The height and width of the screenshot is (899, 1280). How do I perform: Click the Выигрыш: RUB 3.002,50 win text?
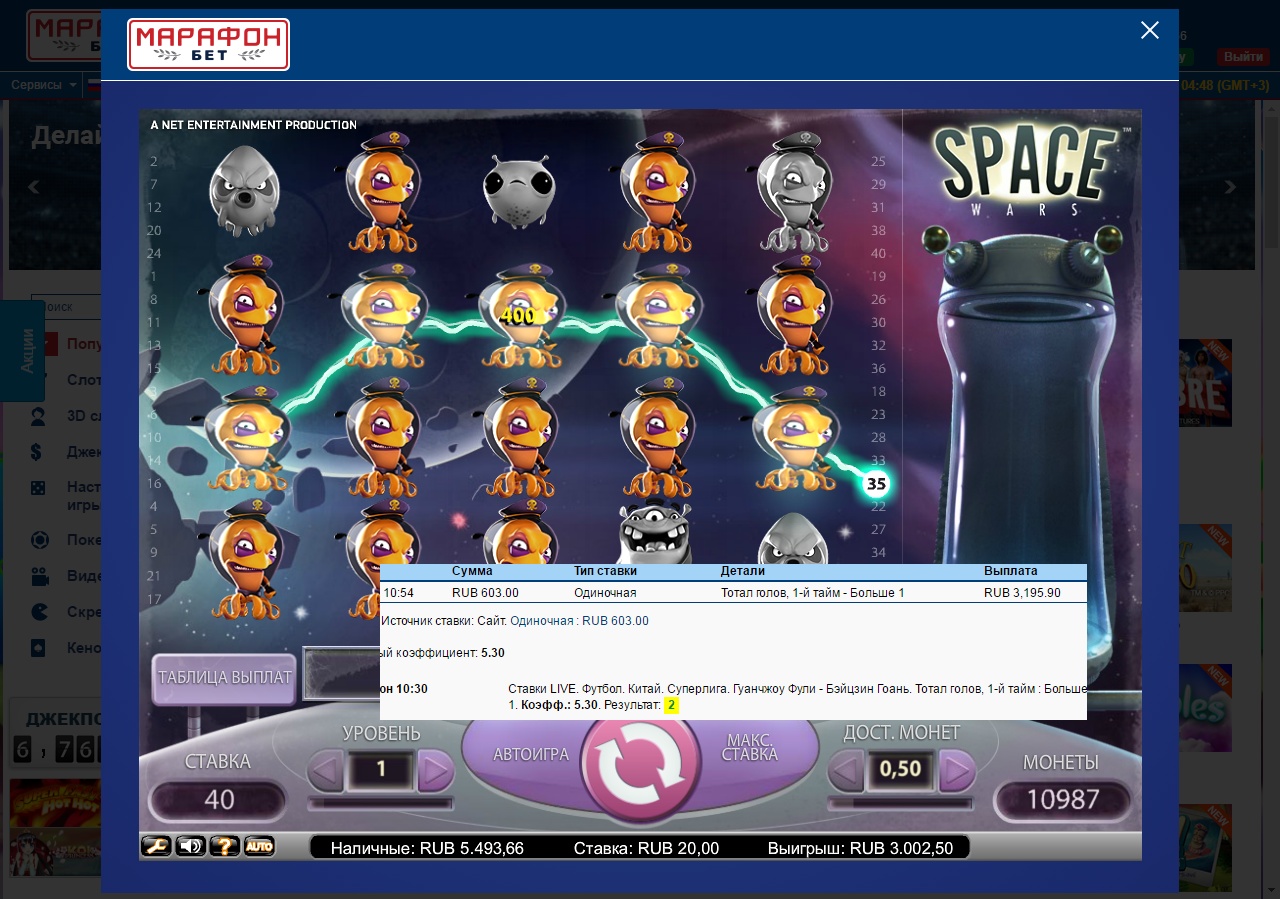pyautogui.click(x=860, y=848)
